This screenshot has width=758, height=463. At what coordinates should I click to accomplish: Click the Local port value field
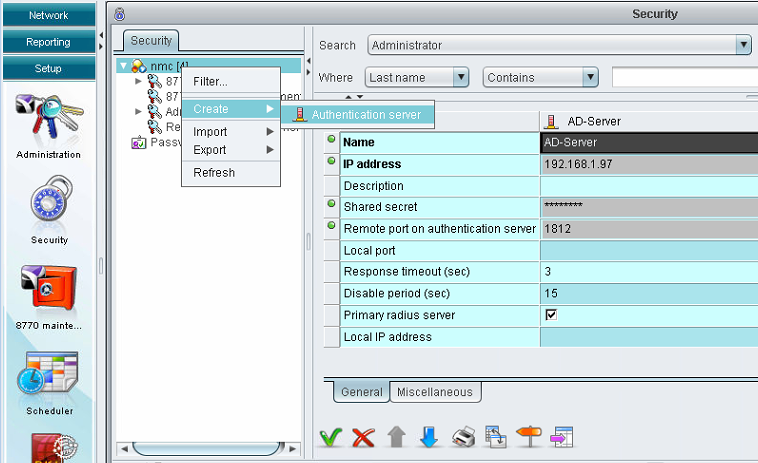(x=649, y=250)
